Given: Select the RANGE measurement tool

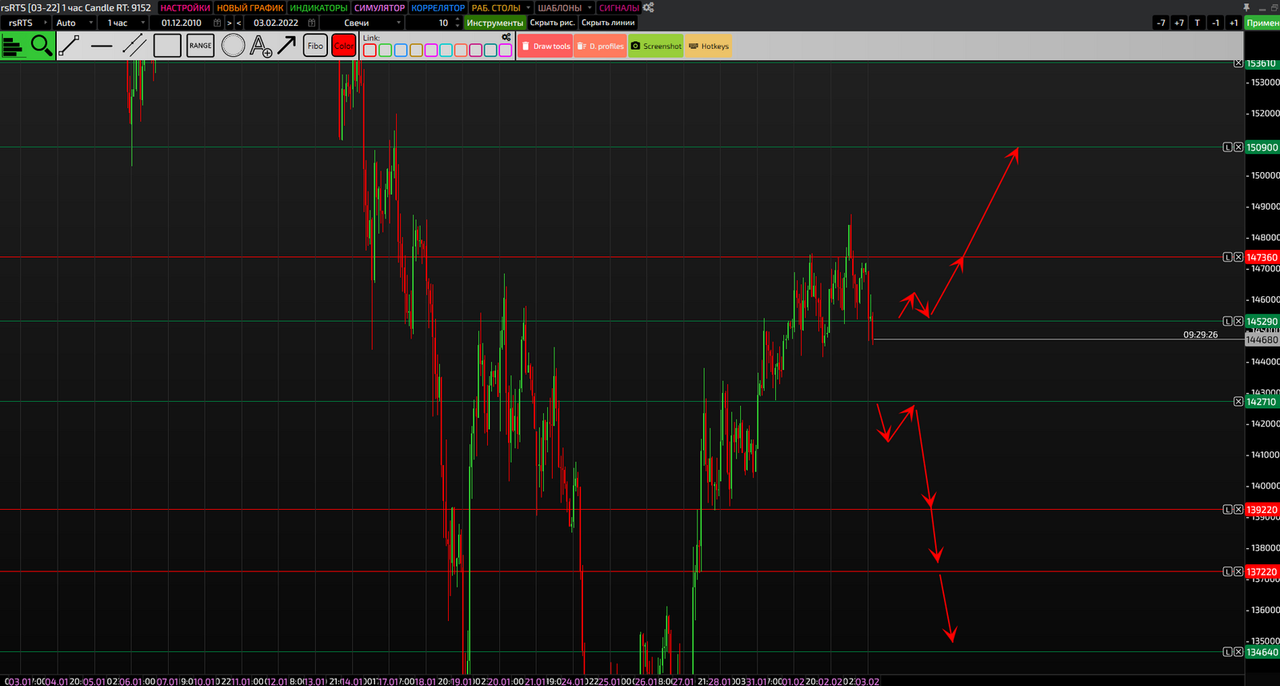Looking at the screenshot, I should pos(200,45).
